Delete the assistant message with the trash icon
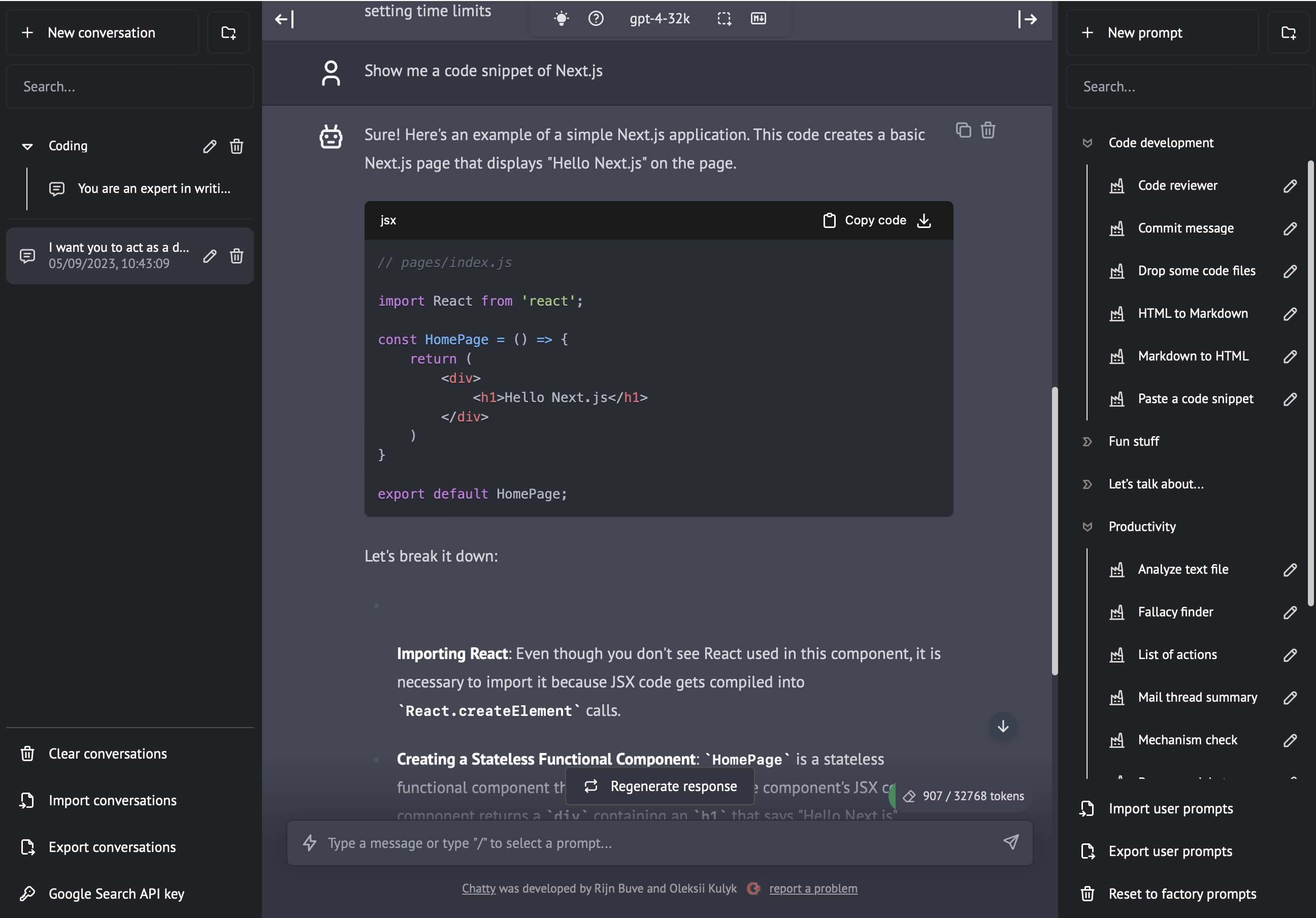The image size is (1316, 918). point(988,130)
